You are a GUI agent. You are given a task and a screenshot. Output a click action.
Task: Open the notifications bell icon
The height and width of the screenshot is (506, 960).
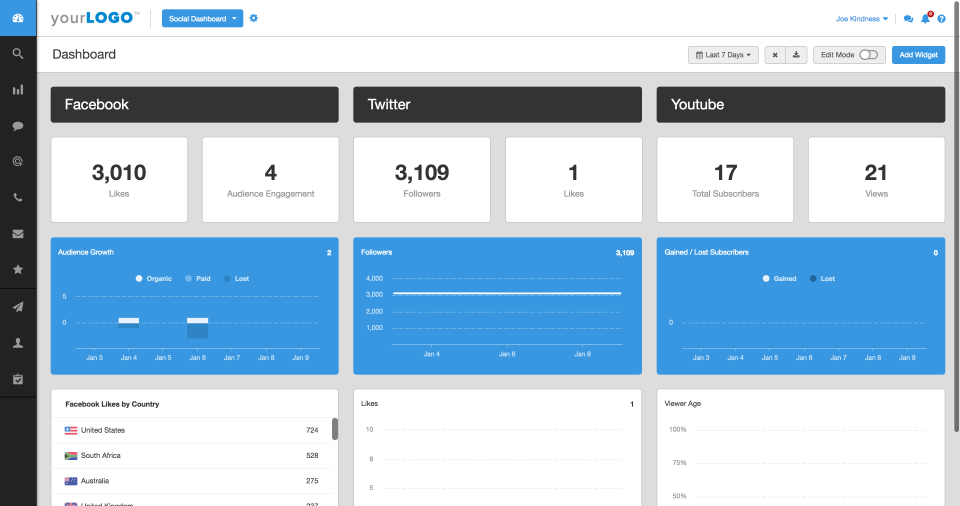click(926, 18)
